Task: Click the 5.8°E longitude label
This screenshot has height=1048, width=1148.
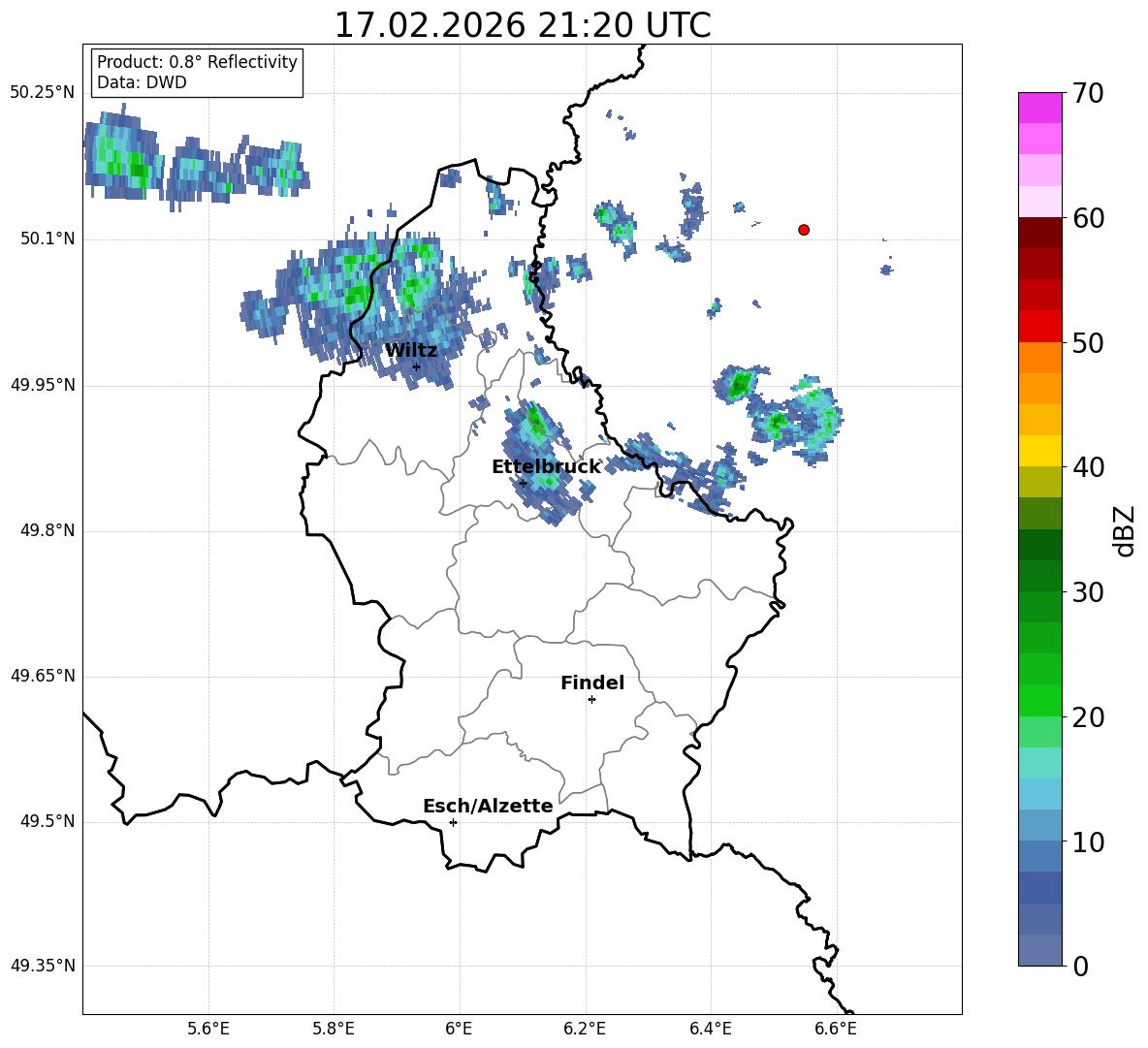Action: (x=334, y=1029)
